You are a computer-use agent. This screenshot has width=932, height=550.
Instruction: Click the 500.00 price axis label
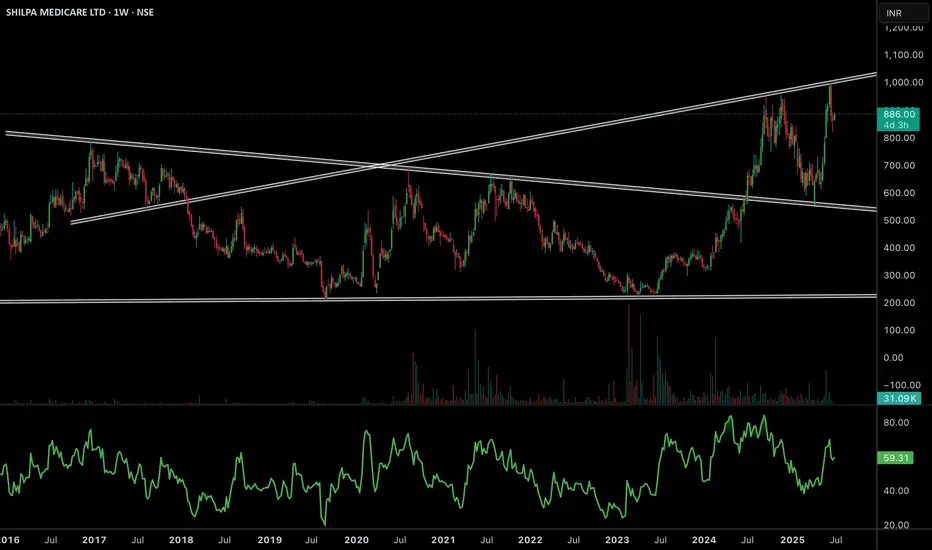pos(899,220)
